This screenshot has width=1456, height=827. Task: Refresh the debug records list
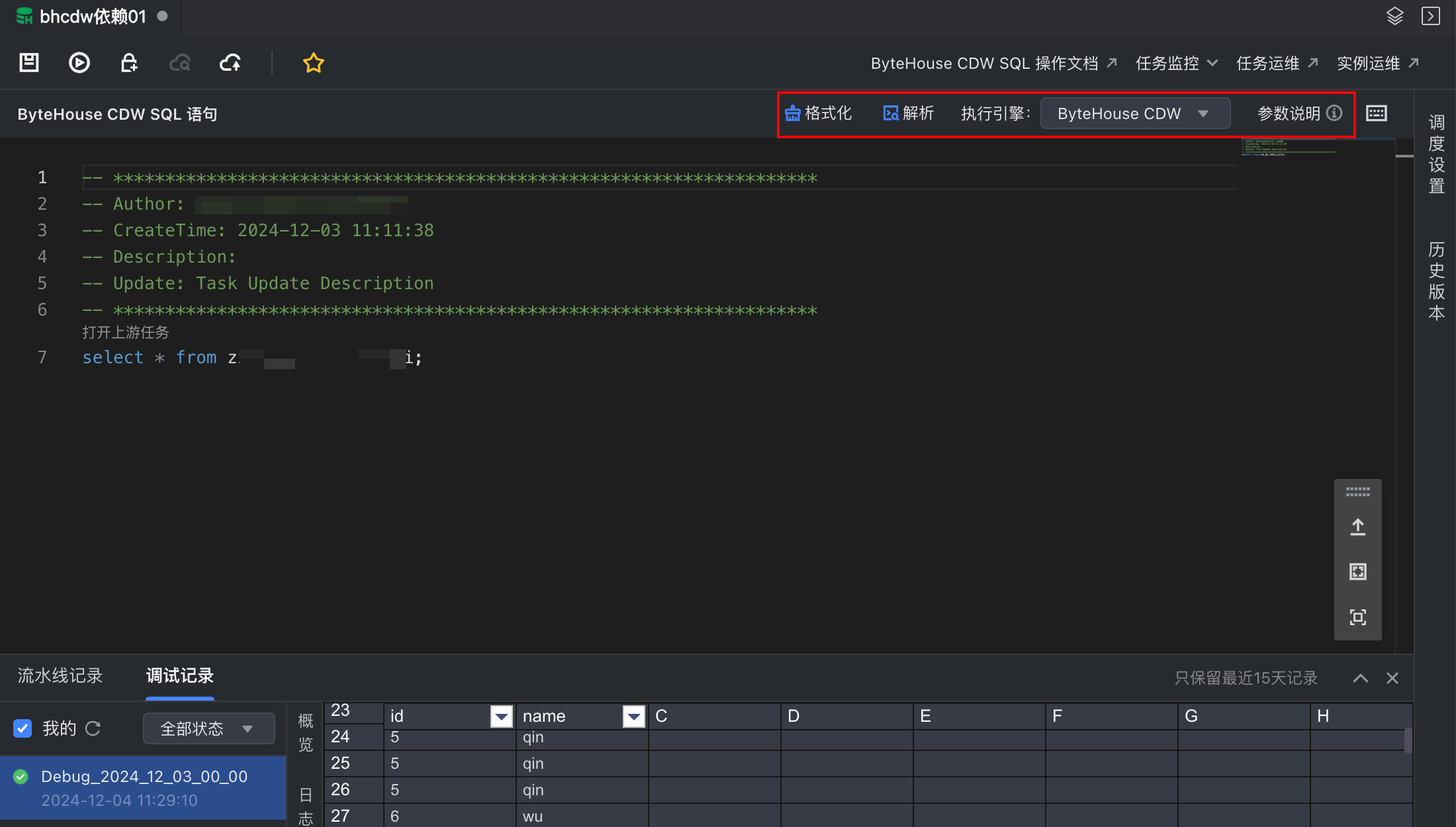[x=93, y=728]
